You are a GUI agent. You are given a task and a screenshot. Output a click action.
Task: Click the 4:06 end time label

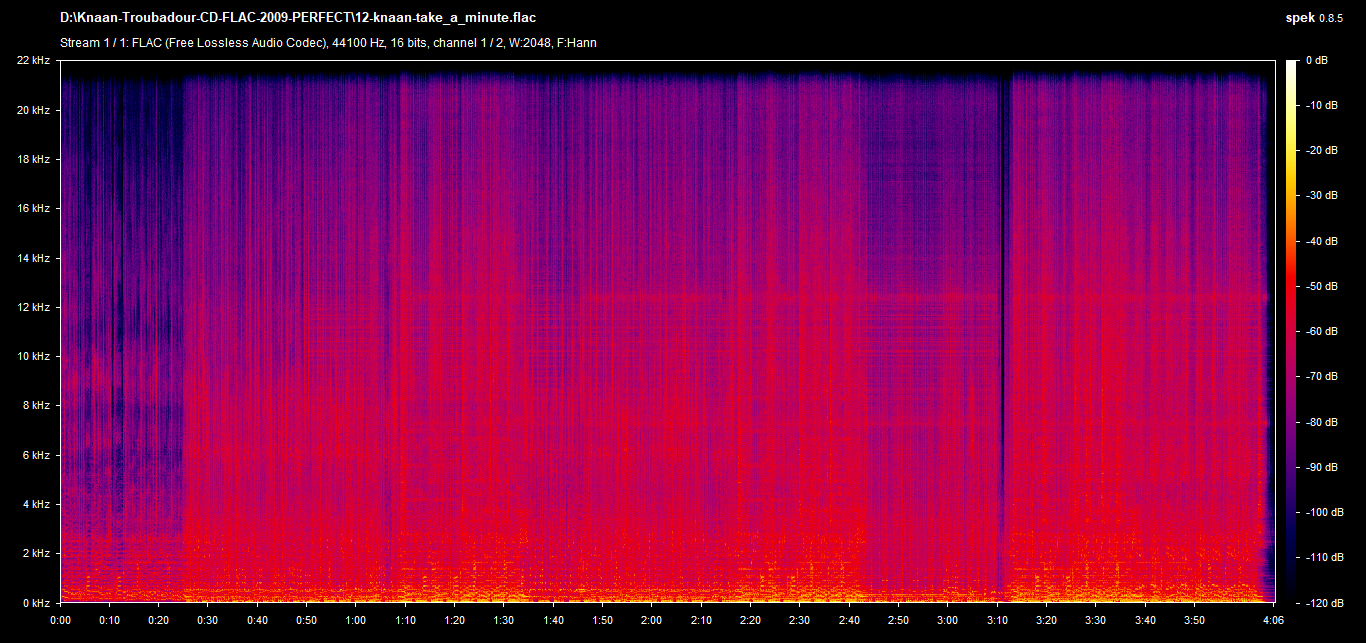click(1272, 619)
